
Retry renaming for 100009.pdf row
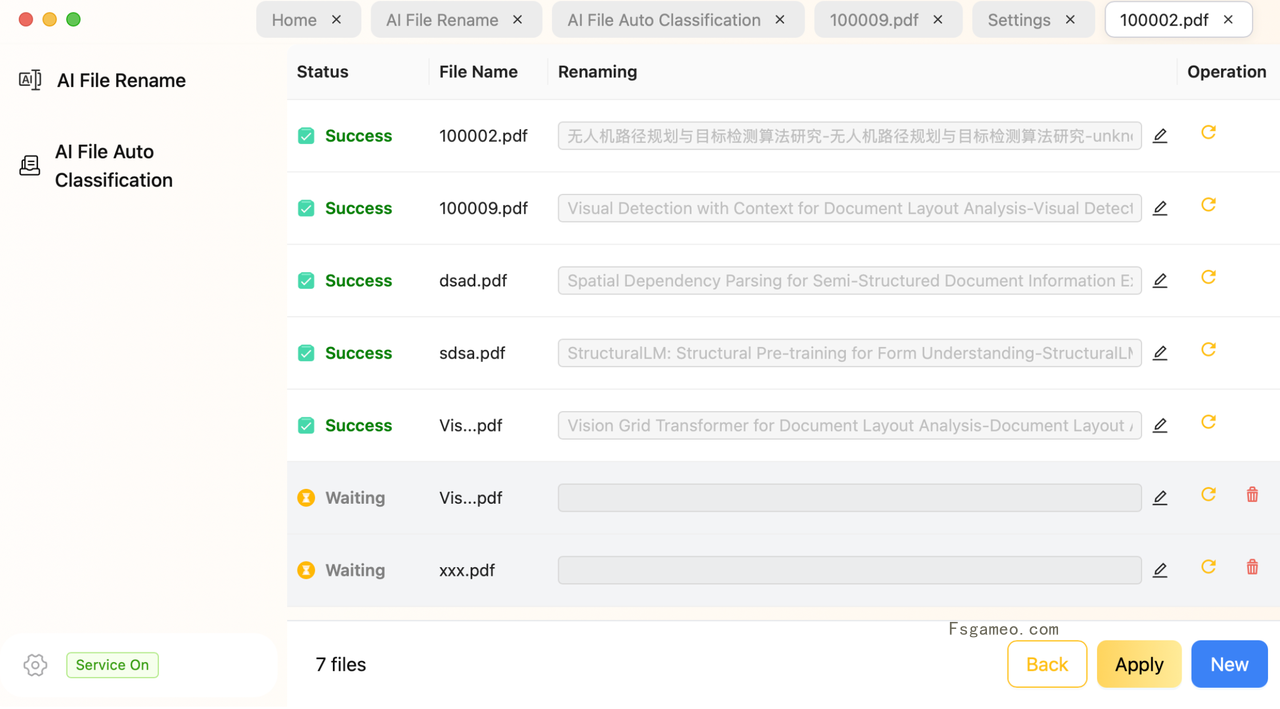pos(1208,205)
